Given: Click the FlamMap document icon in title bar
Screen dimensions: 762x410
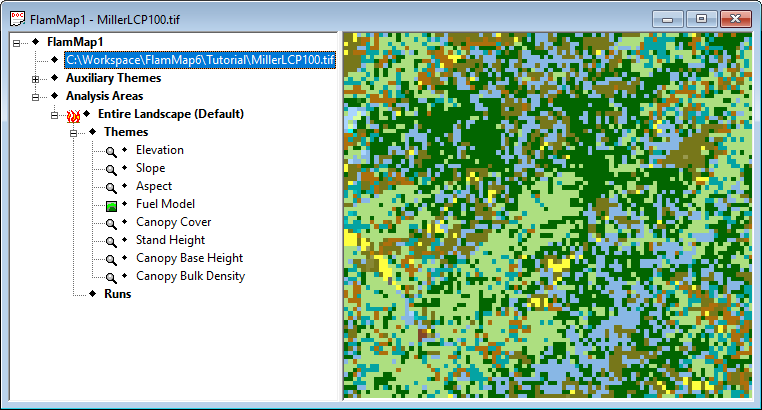Looking at the screenshot, I should click(17, 19).
